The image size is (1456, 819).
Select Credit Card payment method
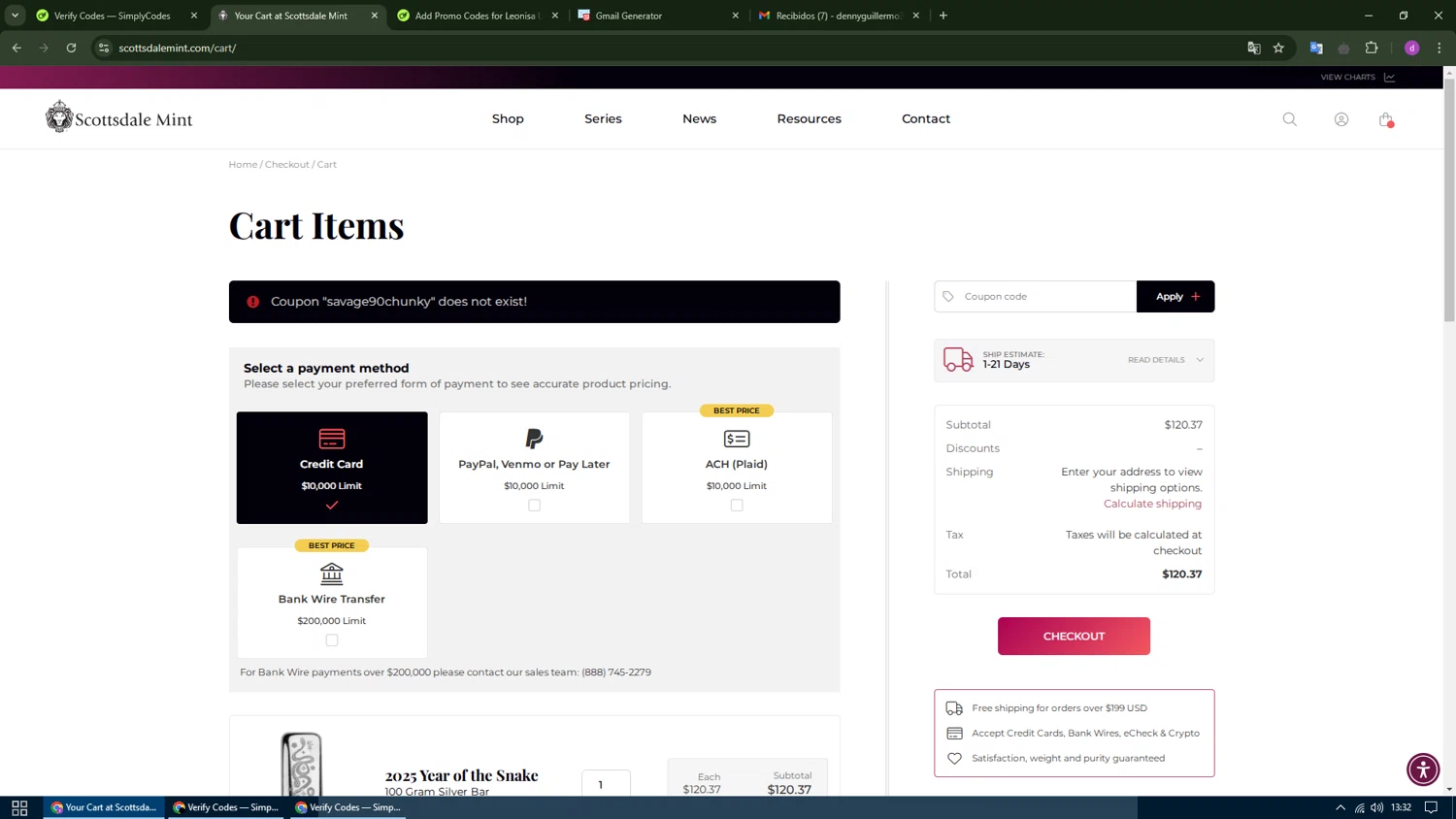332,468
